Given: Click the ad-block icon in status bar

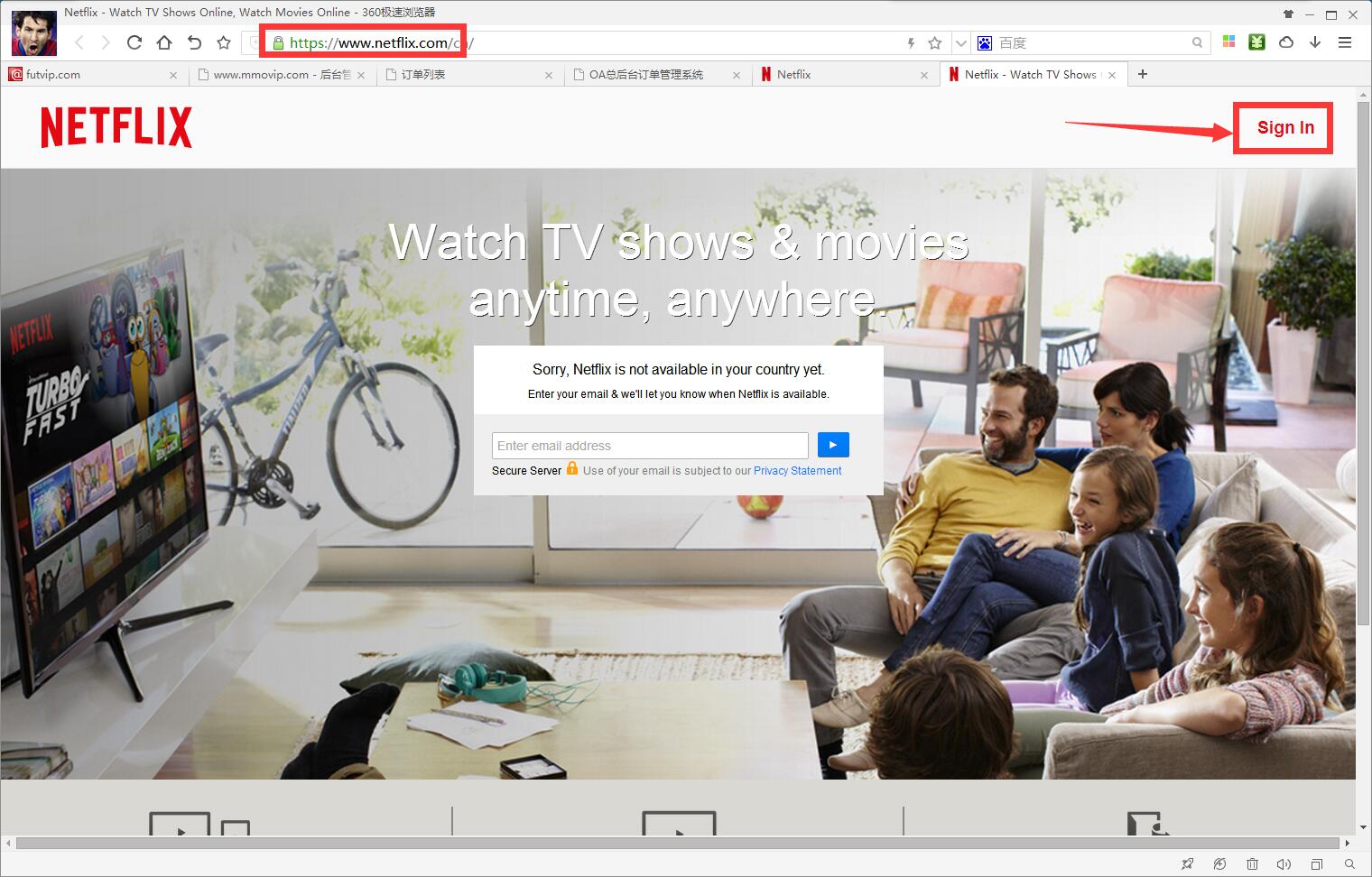Looking at the screenshot, I should 1220,864.
